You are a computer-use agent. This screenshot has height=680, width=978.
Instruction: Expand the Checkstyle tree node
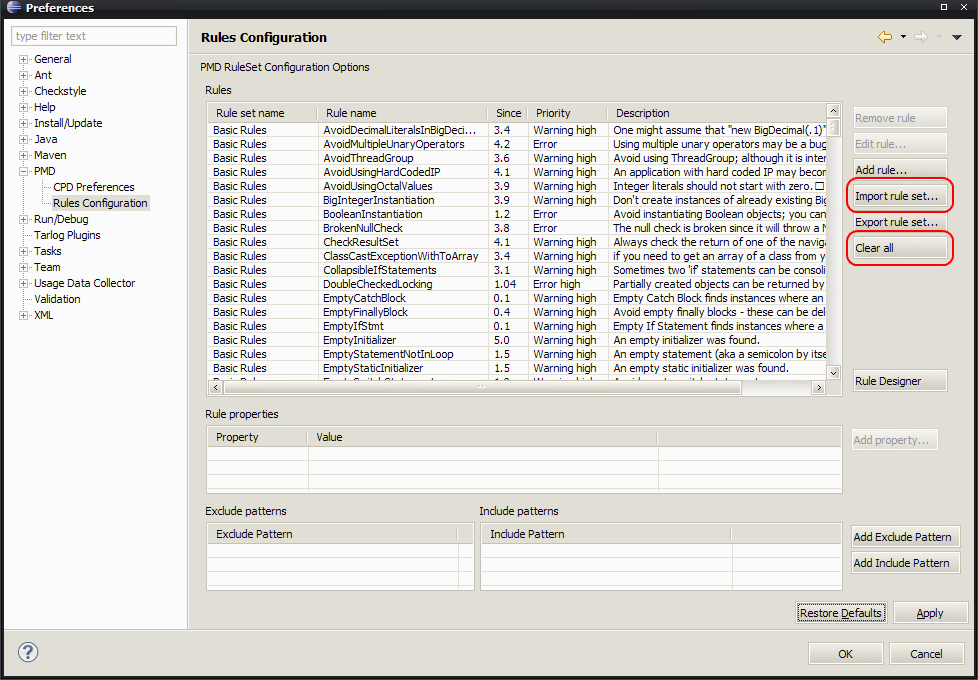click(x=24, y=91)
